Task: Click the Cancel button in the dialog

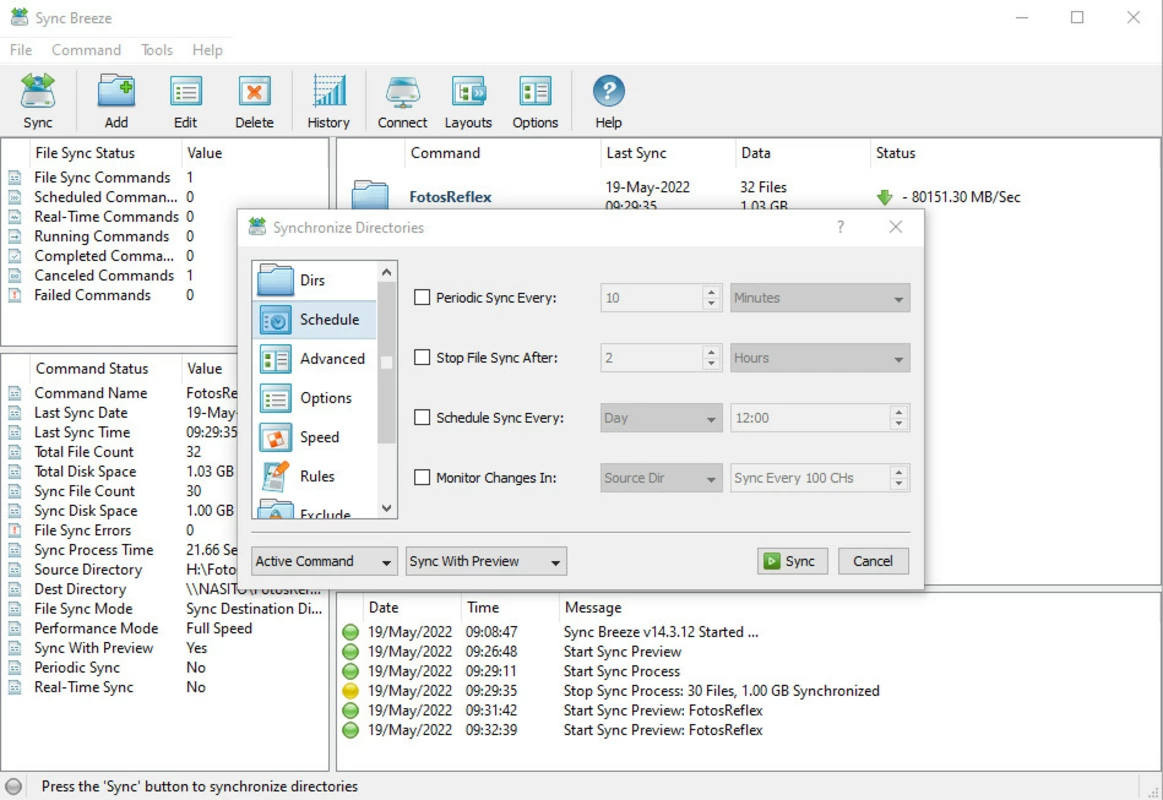Action: pyautogui.click(x=873, y=561)
